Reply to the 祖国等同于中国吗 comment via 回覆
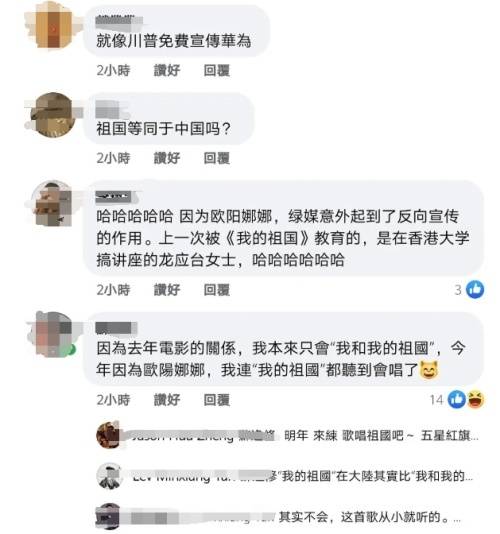The height and width of the screenshot is (534, 500). click(x=217, y=158)
